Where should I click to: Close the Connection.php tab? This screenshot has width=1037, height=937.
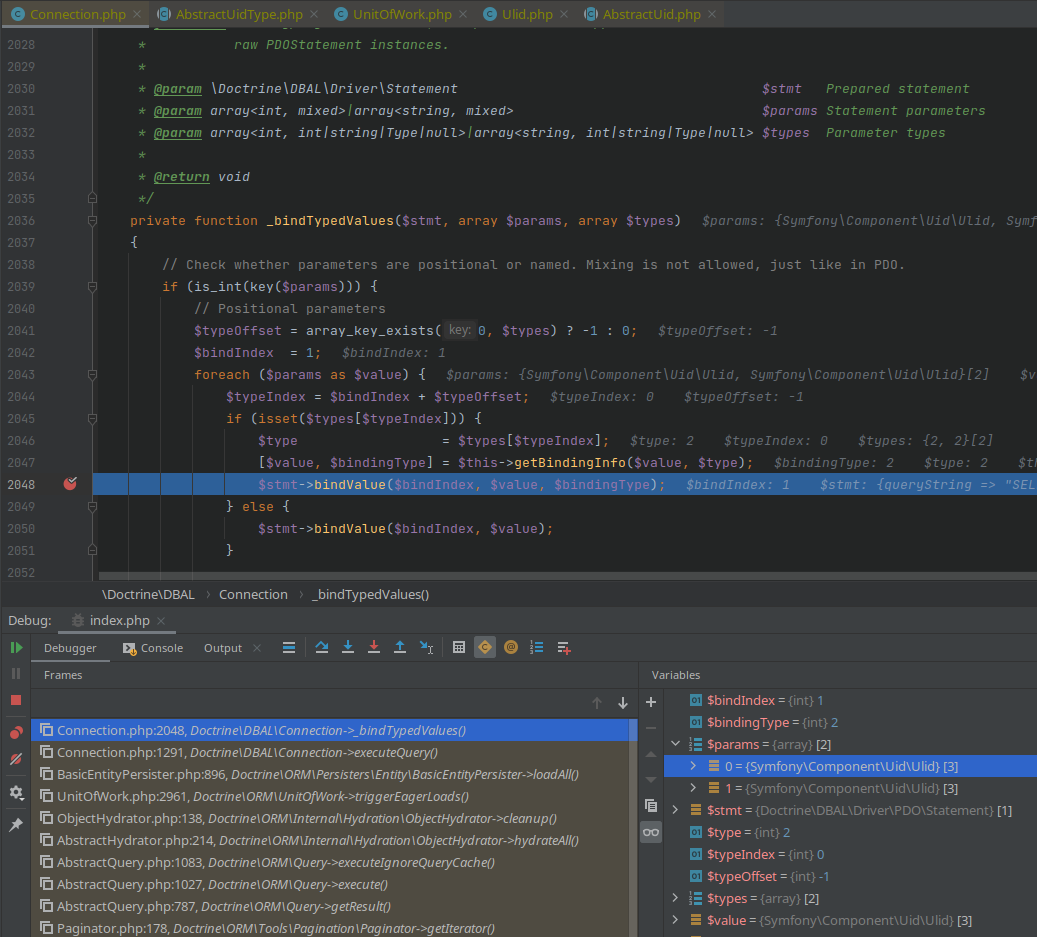click(137, 14)
